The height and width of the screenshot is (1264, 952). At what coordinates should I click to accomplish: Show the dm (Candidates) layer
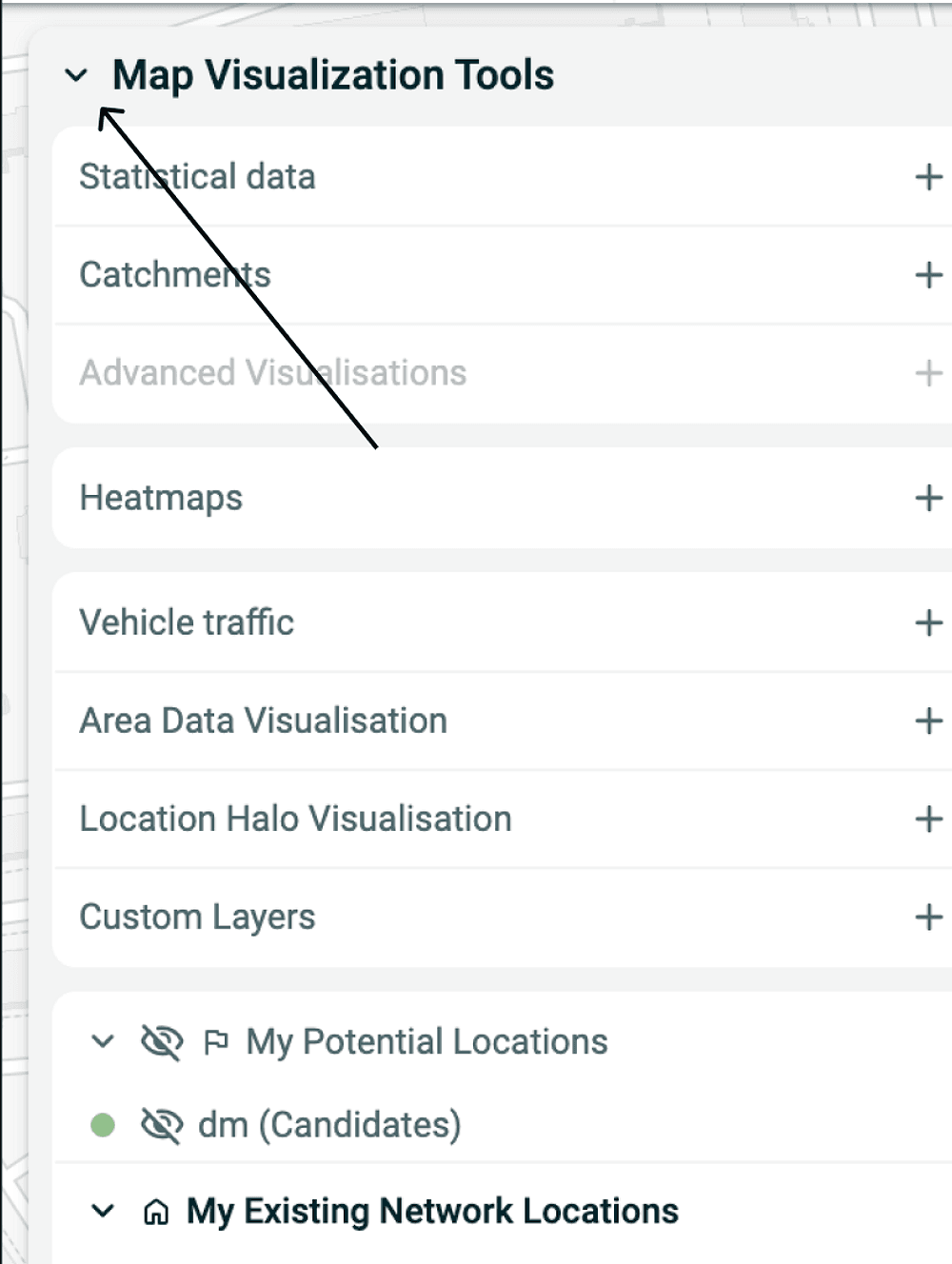pos(162,1125)
